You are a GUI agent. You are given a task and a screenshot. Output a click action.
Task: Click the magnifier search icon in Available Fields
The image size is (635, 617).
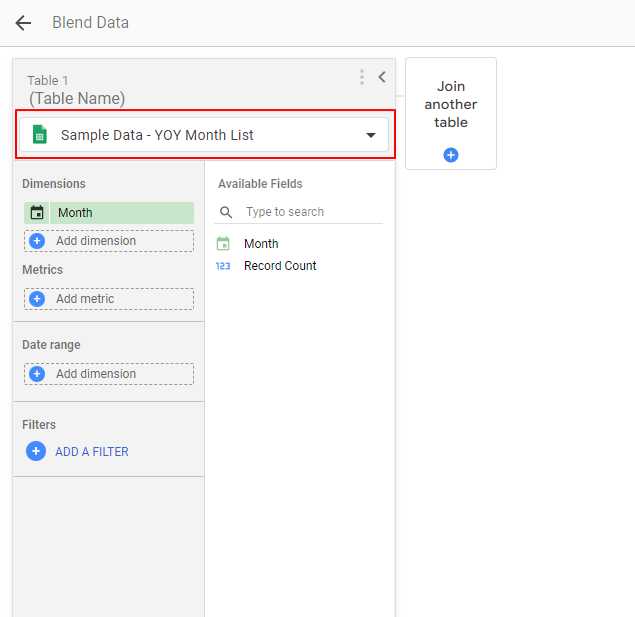click(x=226, y=212)
